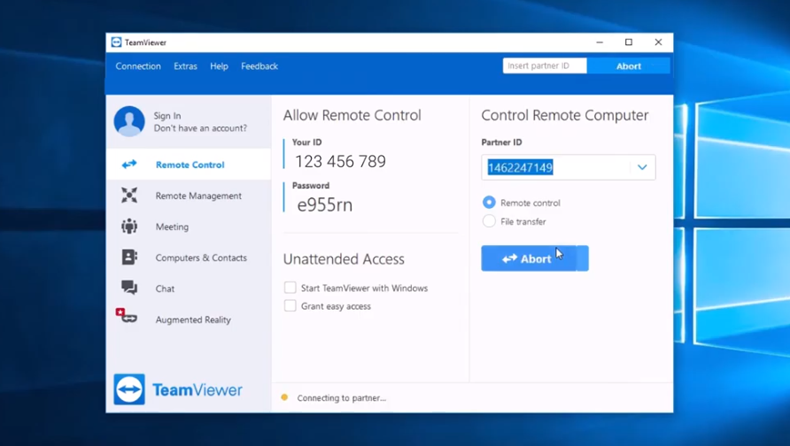The image size is (790, 446).
Task: Click the large Abort connection button
Action: pos(535,259)
